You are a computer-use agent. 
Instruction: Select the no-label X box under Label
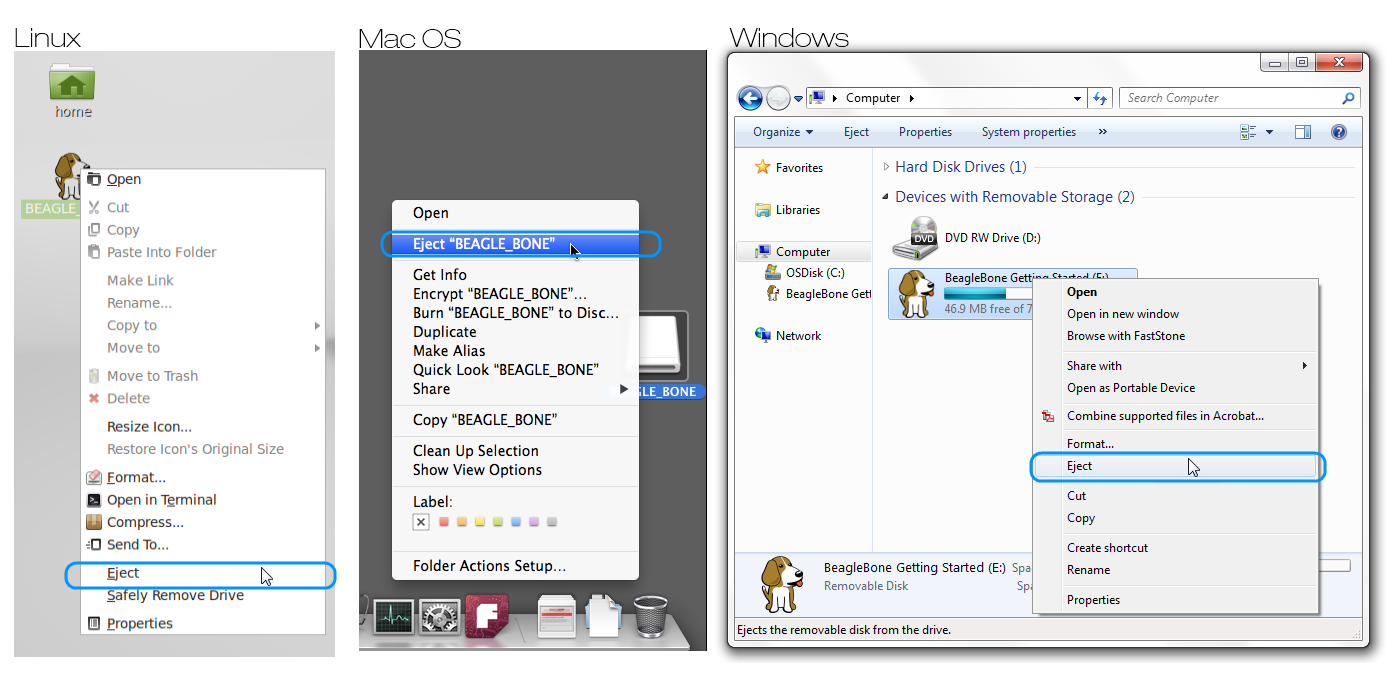click(x=421, y=522)
